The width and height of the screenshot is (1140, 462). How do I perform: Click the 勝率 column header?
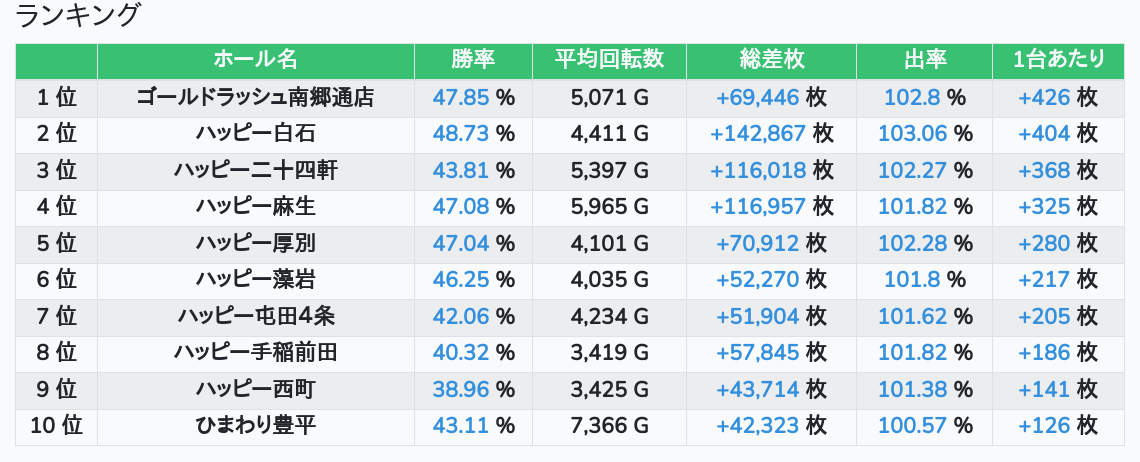473,61
